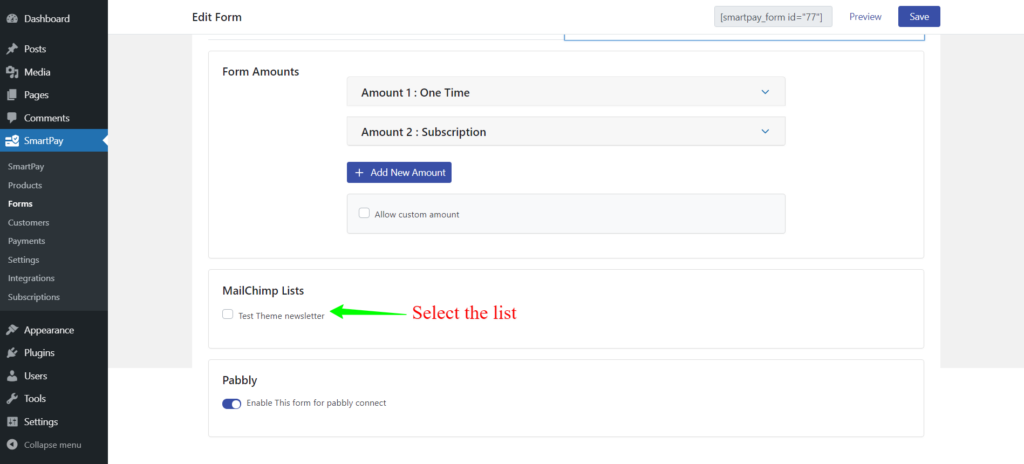Click the Media library icon

pyautogui.click(x=12, y=72)
